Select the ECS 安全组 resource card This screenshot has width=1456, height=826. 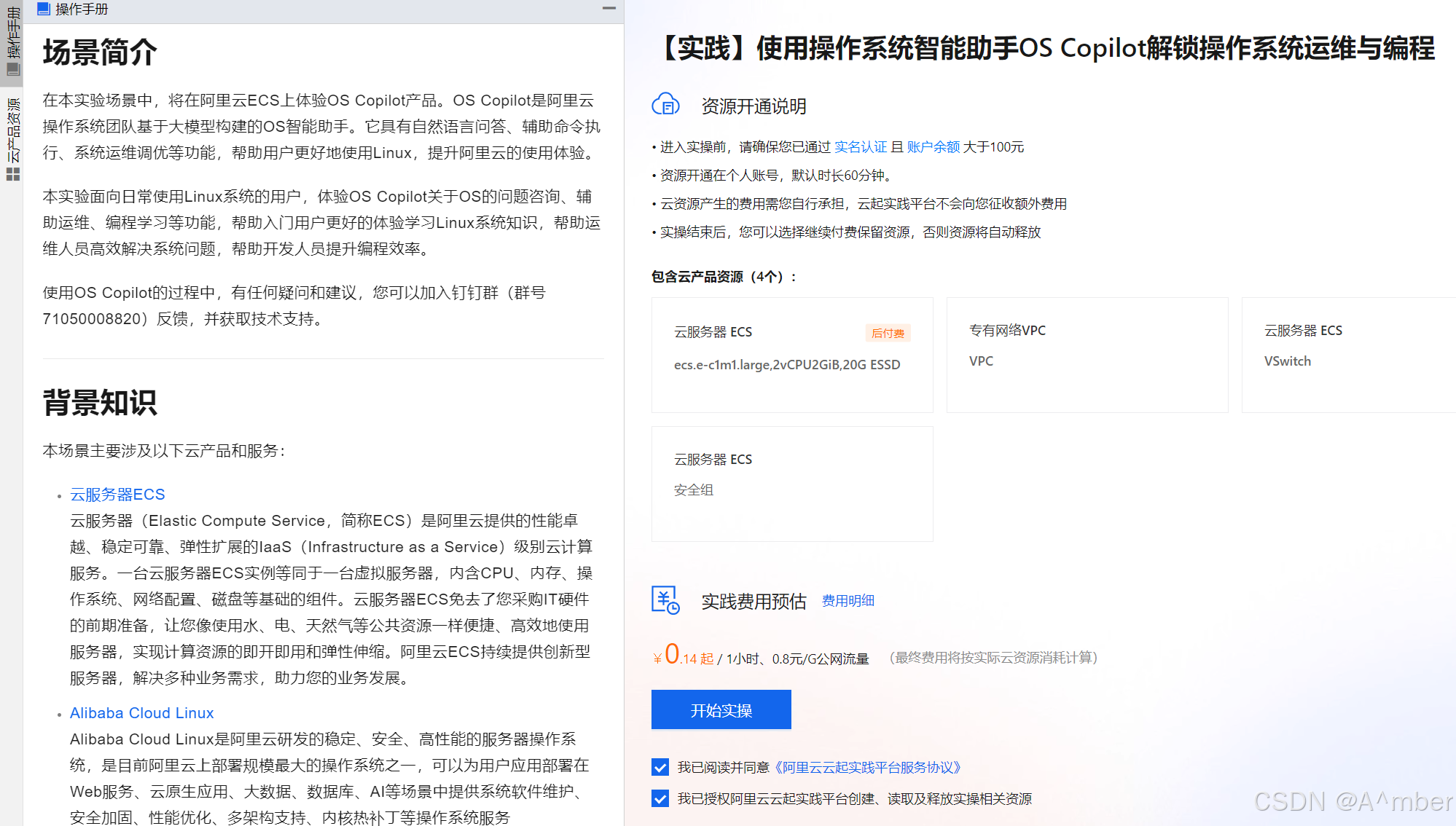791,484
